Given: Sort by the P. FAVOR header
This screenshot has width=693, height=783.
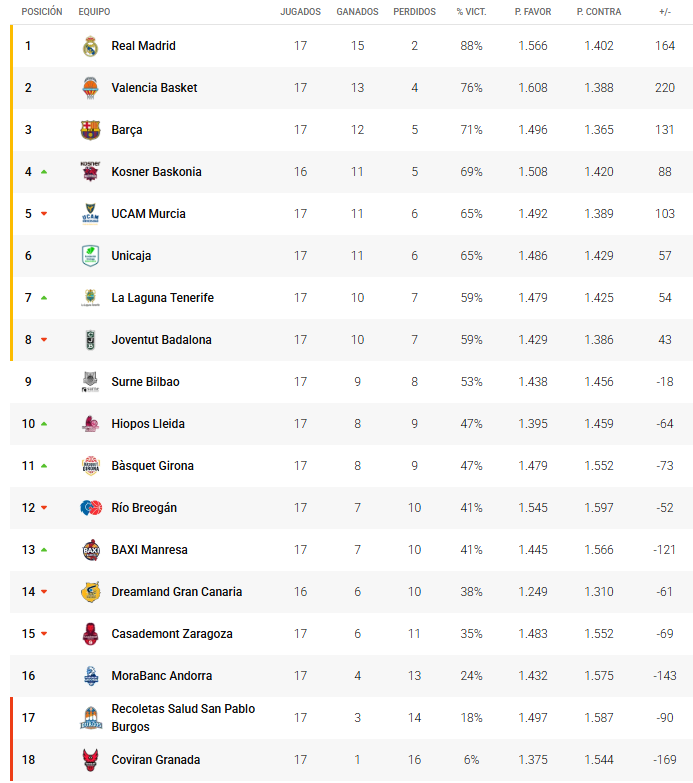Looking at the screenshot, I should [533, 12].
